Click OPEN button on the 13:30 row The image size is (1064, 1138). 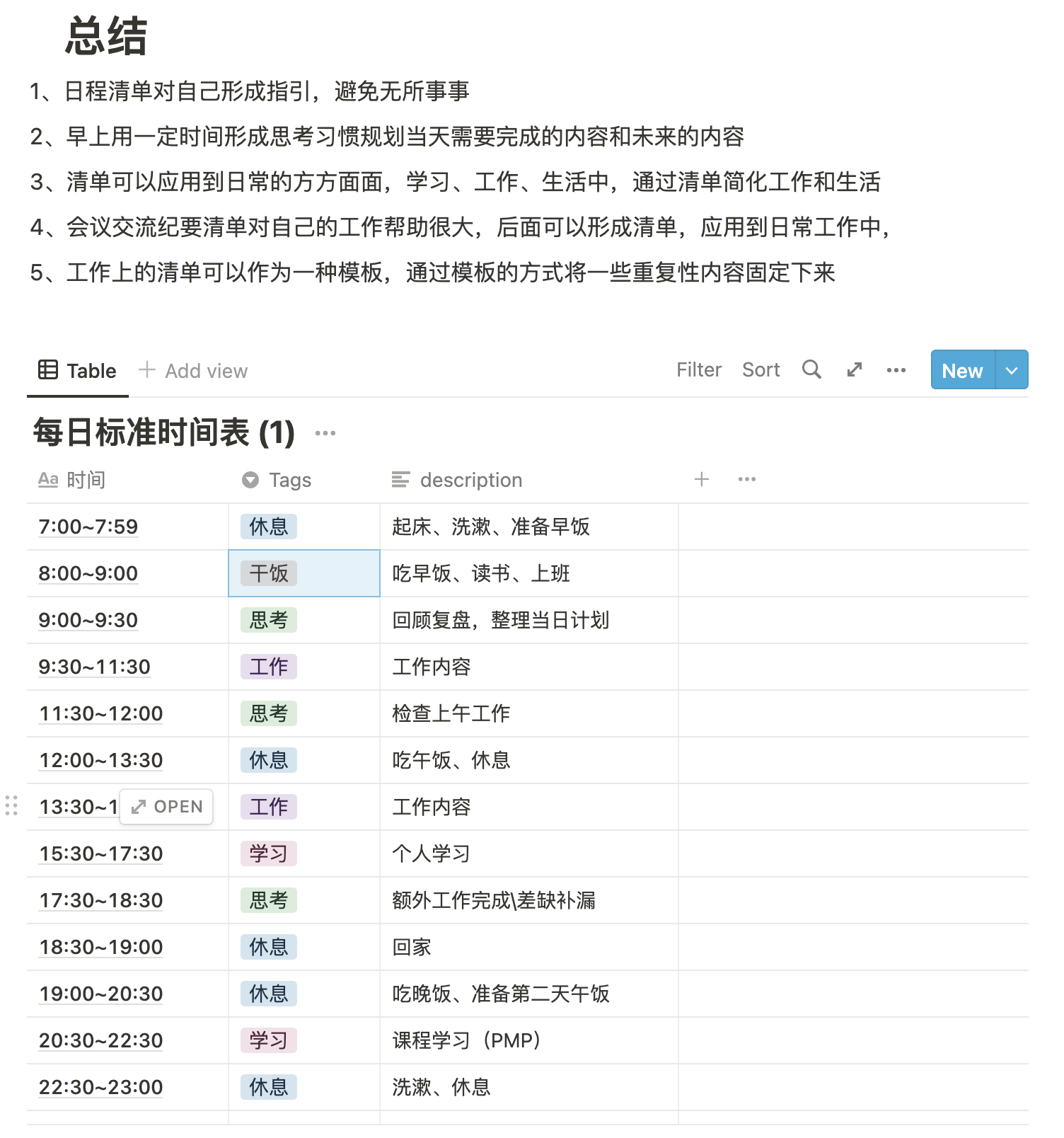tap(167, 807)
